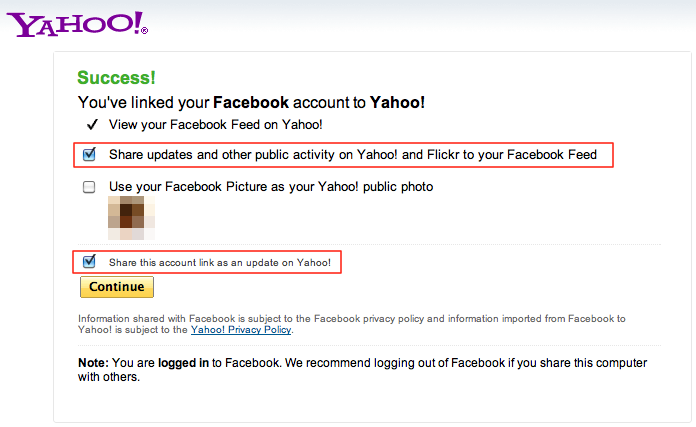
Task: Click the registered trademark symbol on the Yahoo logo
Action: click(144, 31)
